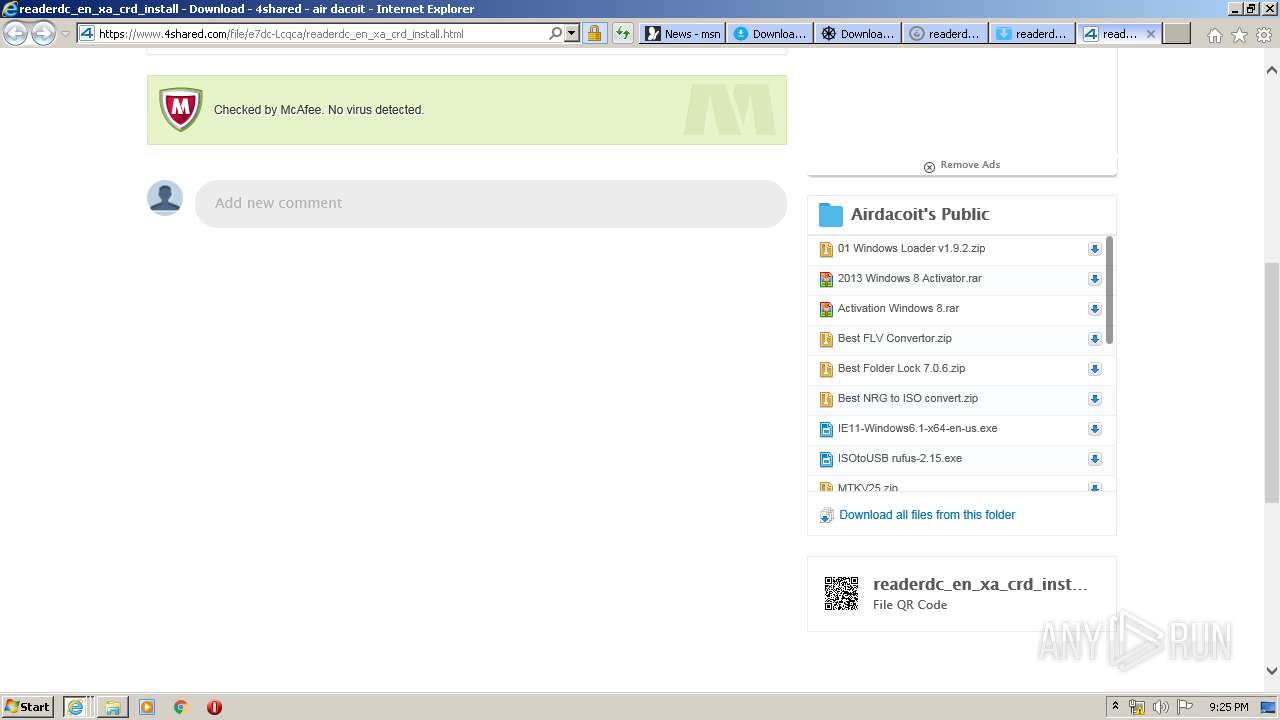1280x720 pixels.
Task: Open the Airdacoit's Public folder title
Action: tap(920, 214)
